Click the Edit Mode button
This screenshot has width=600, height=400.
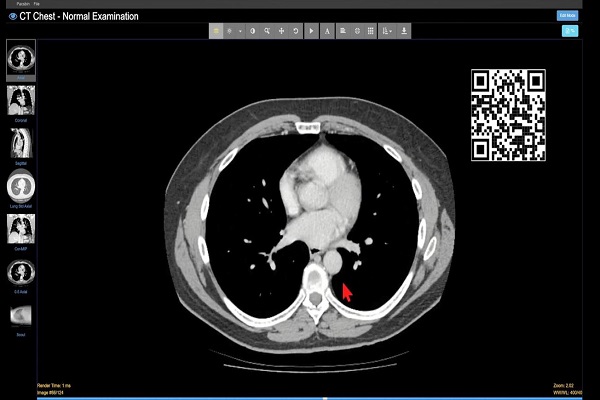tap(567, 16)
